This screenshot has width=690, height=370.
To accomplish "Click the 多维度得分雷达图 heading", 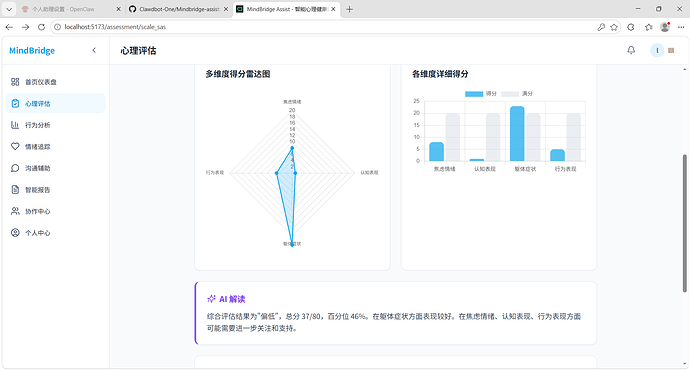I will click(238, 74).
